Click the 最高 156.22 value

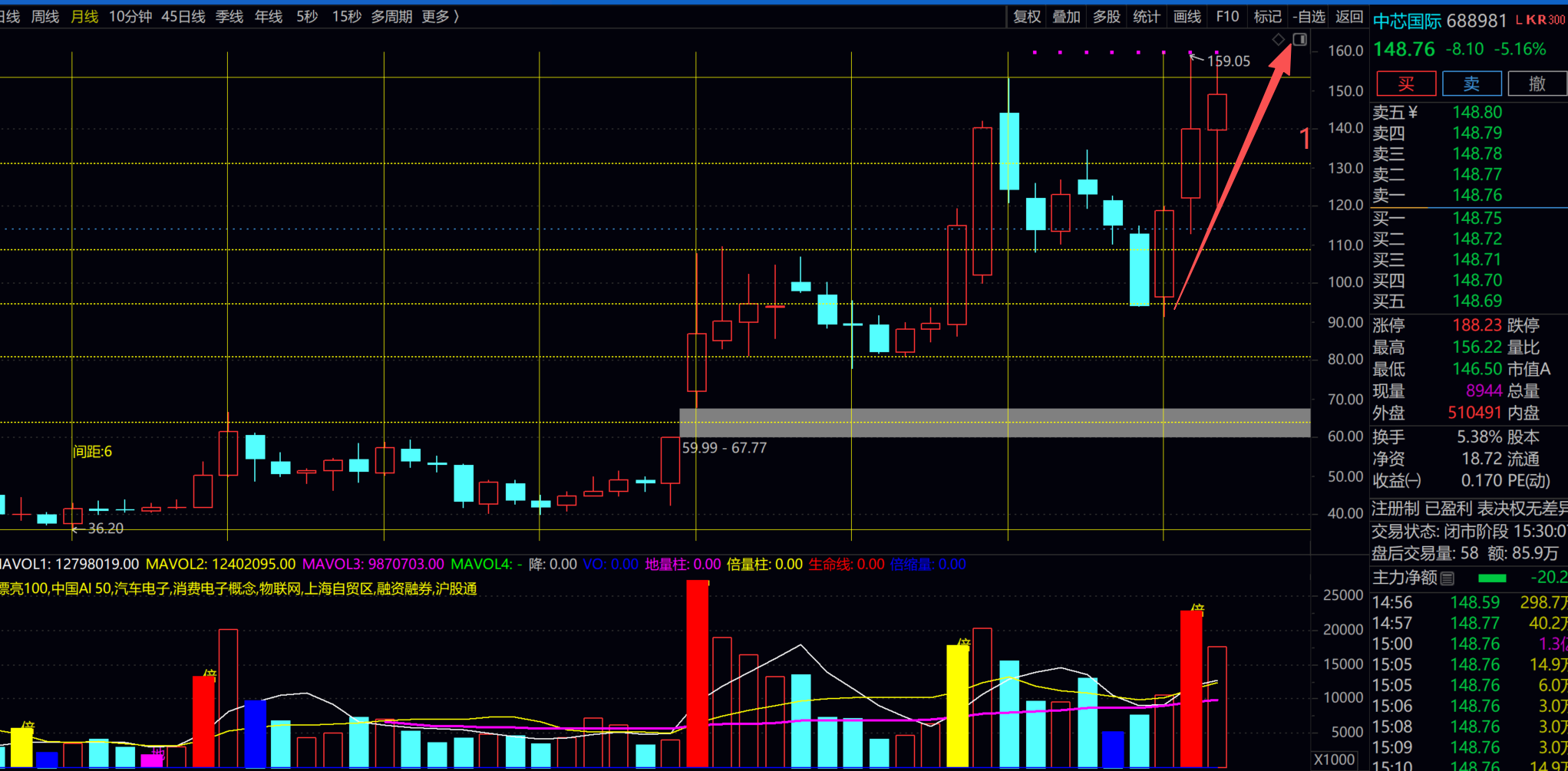[x=1476, y=348]
